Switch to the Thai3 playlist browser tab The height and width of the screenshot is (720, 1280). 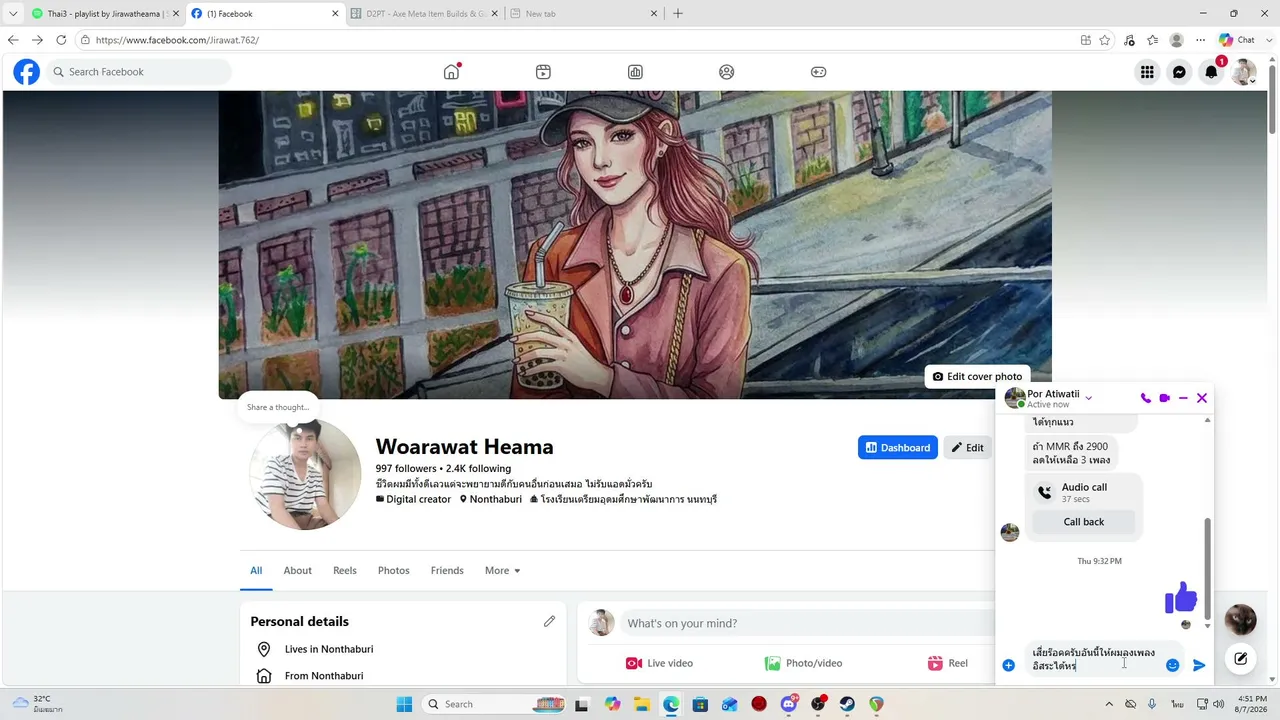click(x=103, y=14)
